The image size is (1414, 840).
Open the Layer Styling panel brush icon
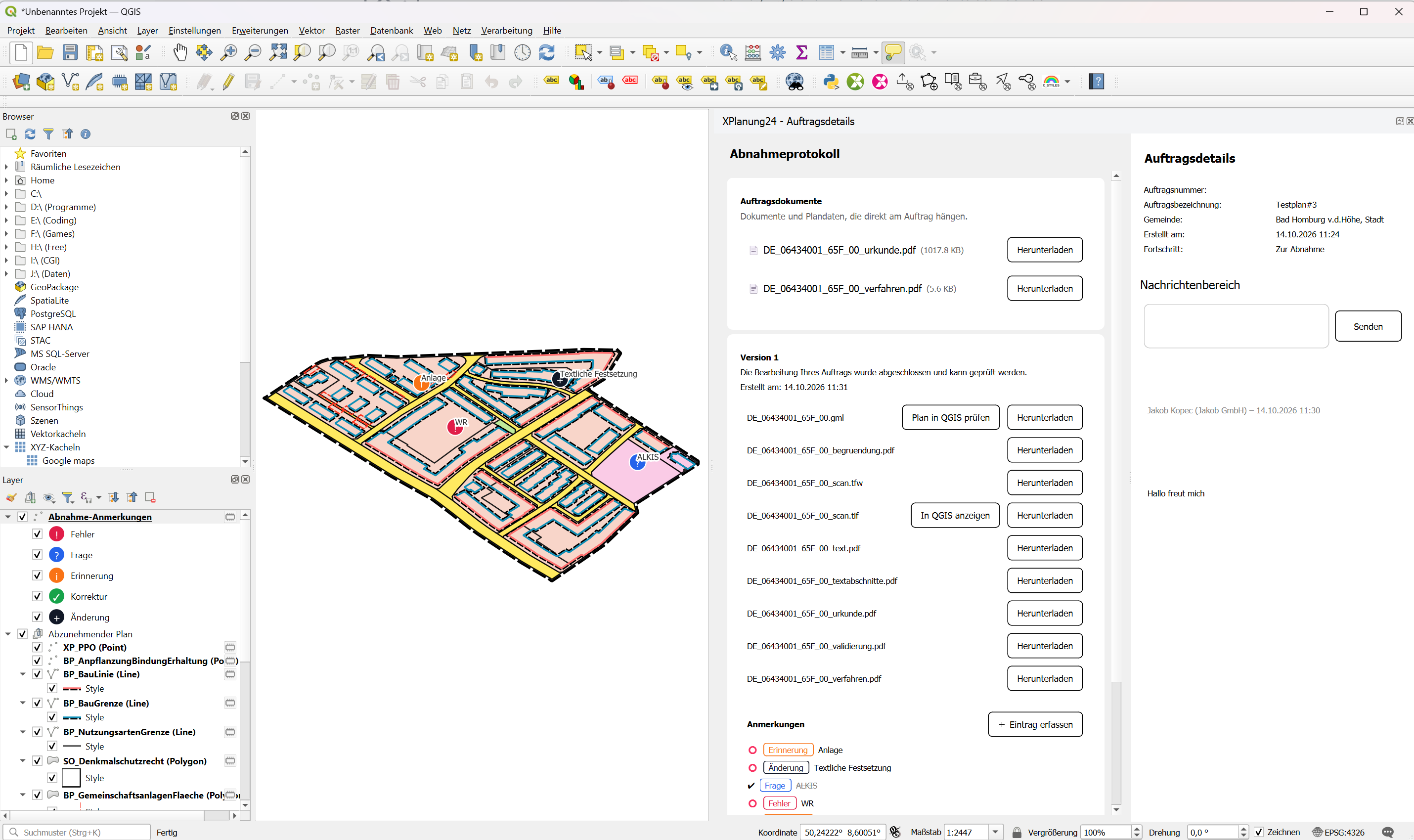point(11,497)
